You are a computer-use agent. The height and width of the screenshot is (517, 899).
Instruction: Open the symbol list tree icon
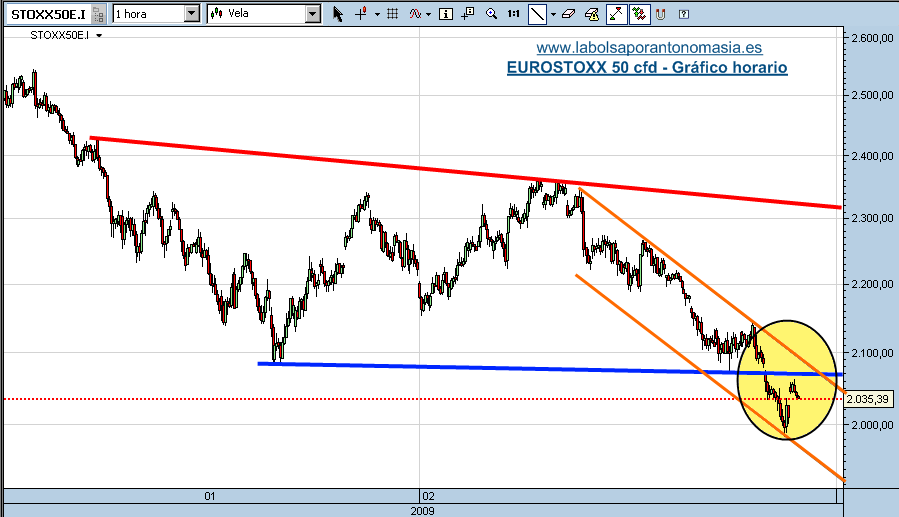click(99, 14)
